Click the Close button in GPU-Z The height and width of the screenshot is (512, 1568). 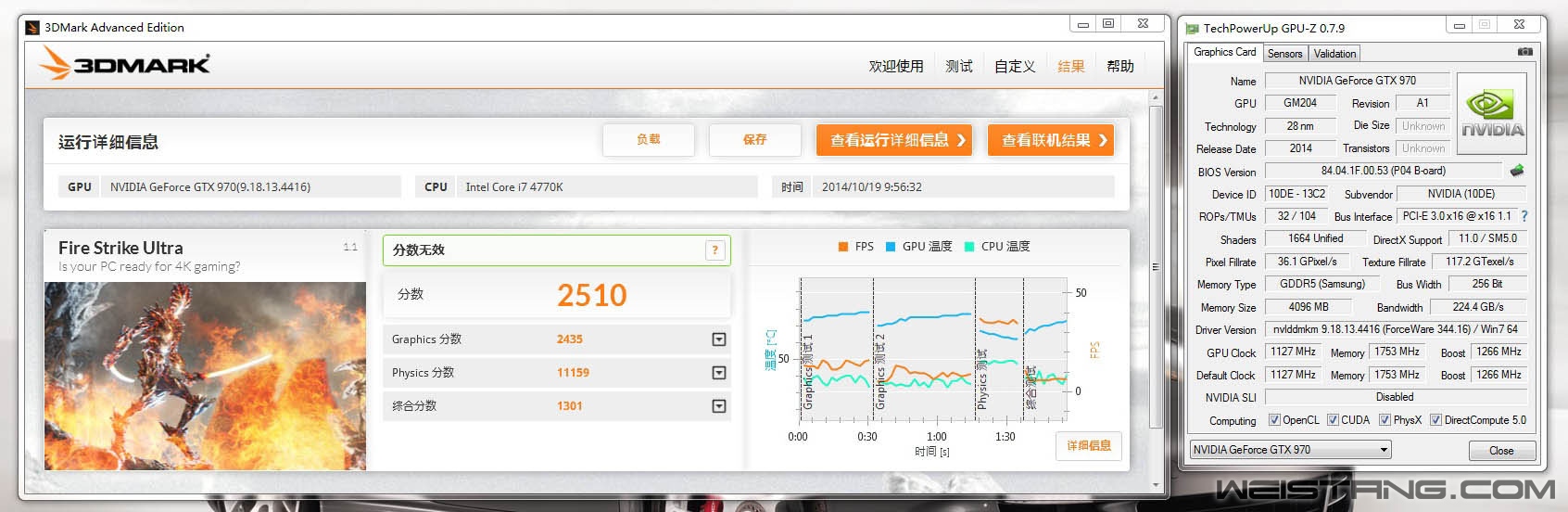pos(1501,451)
